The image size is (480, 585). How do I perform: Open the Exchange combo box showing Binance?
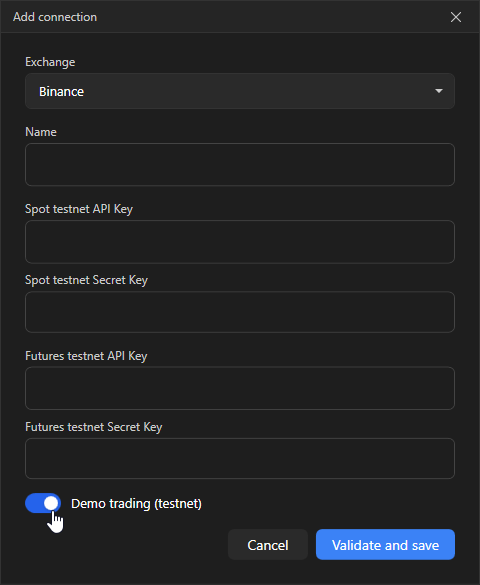click(240, 91)
